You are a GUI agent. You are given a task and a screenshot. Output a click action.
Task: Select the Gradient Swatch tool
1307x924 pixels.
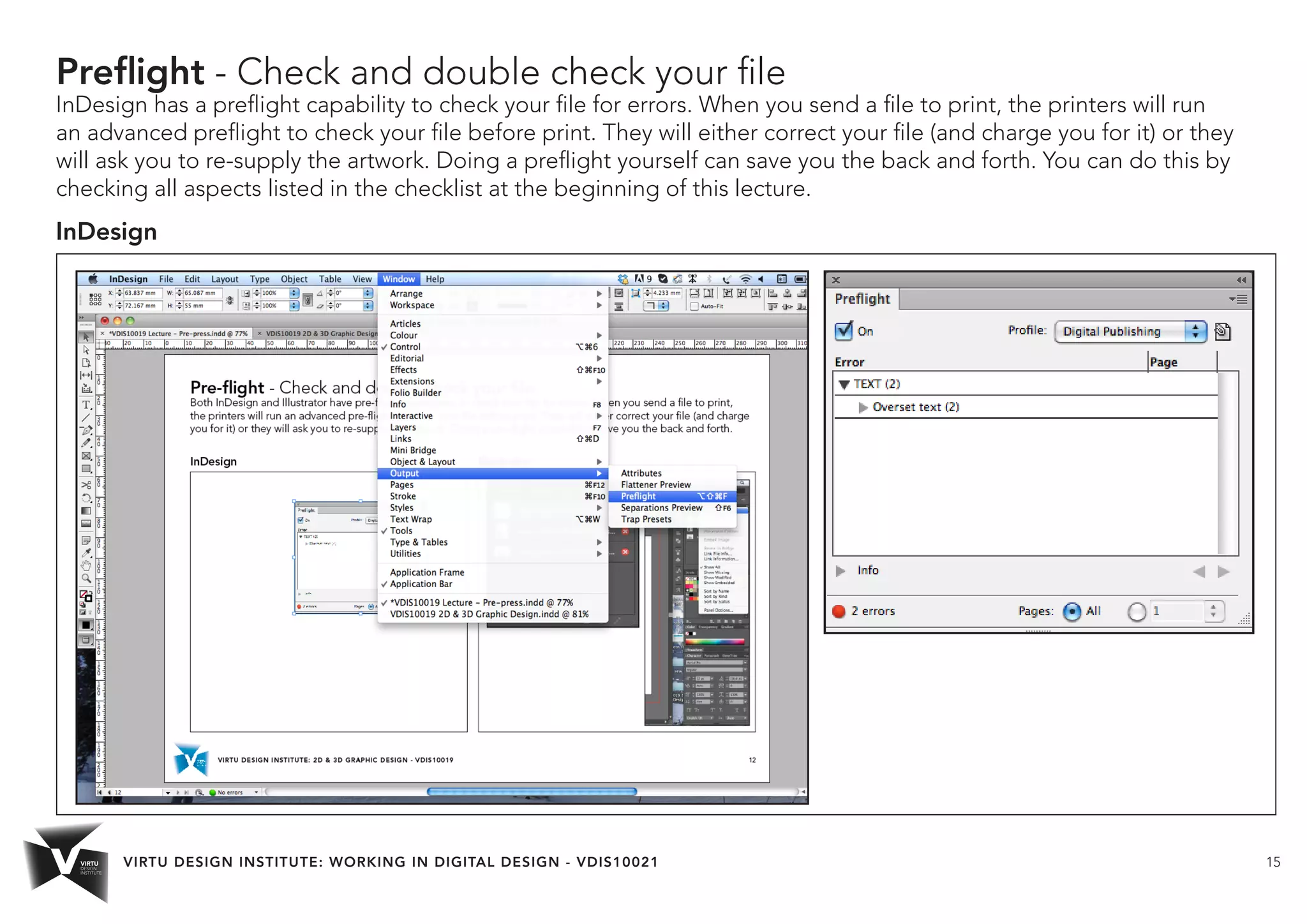pos(86,510)
